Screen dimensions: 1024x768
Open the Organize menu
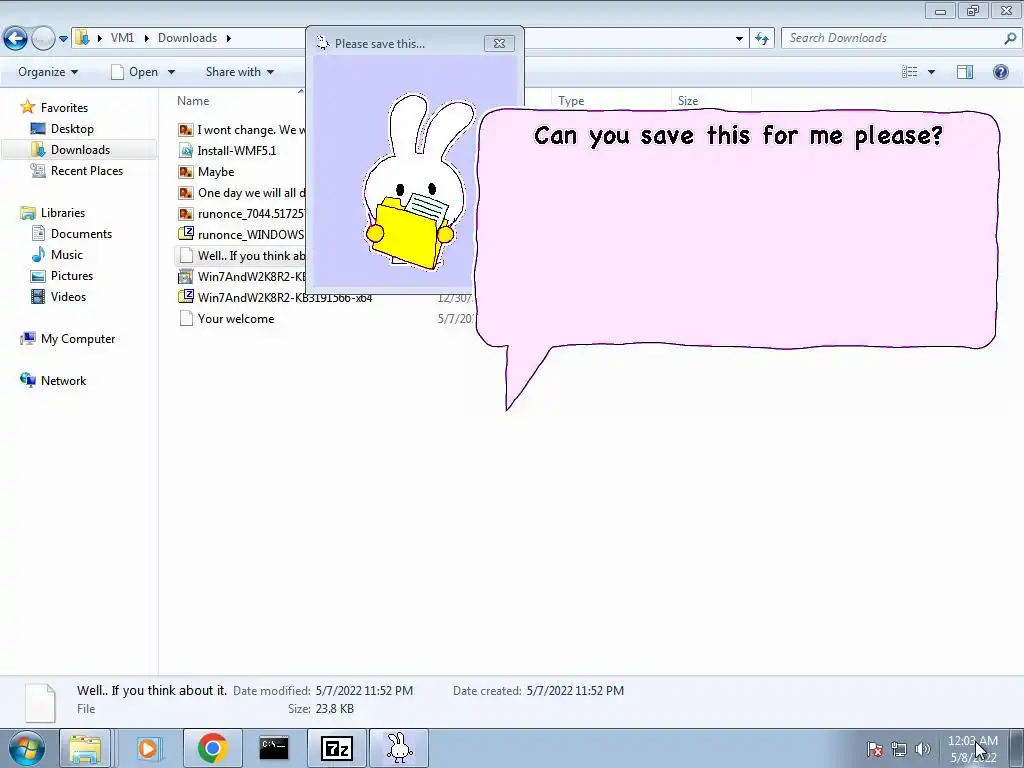pos(48,72)
